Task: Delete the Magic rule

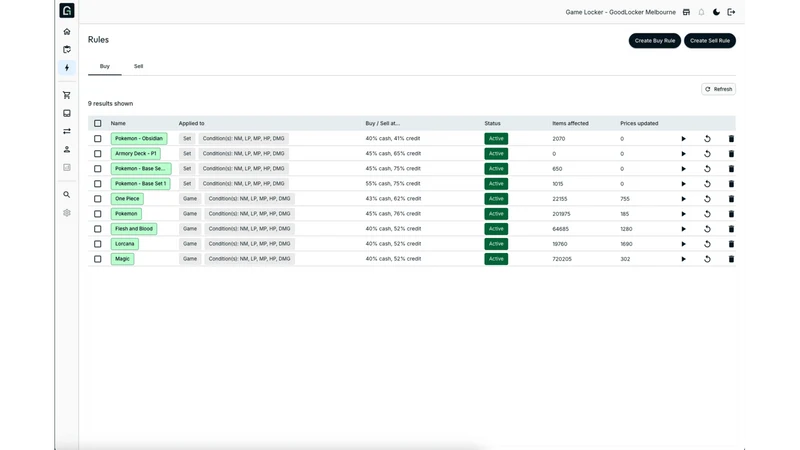Action: (731, 259)
